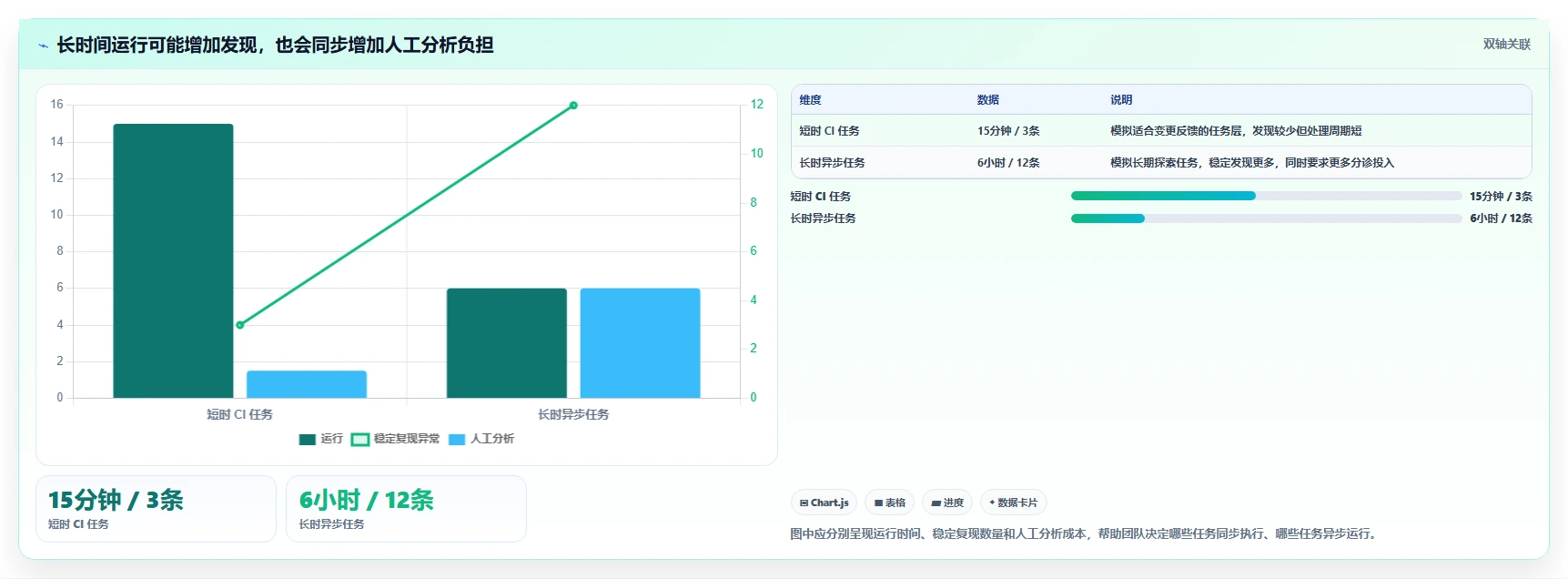Image resolution: width=1568 pixels, height=579 pixels.
Task: Click the 长时异步任务 x-axis label
Action: [573, 414]
